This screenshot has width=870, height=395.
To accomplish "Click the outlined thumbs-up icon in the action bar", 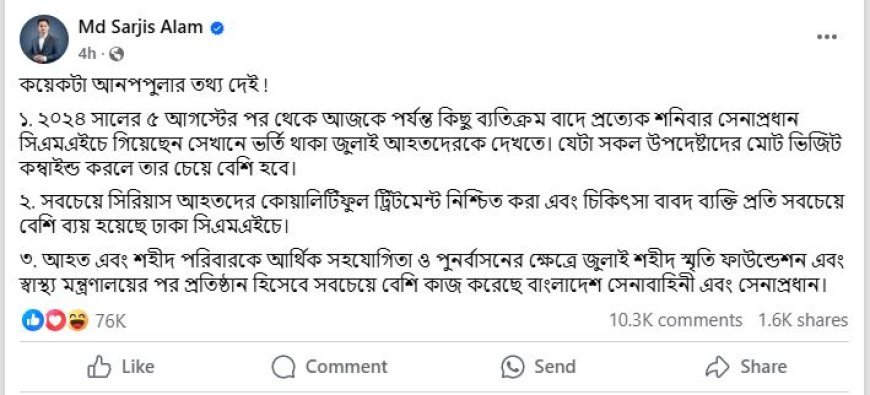I will (x=99, y=367).
